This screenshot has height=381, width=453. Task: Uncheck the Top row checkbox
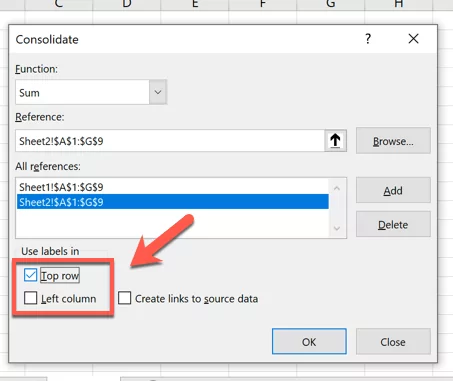pyautogui.click(x=30, y=275)
